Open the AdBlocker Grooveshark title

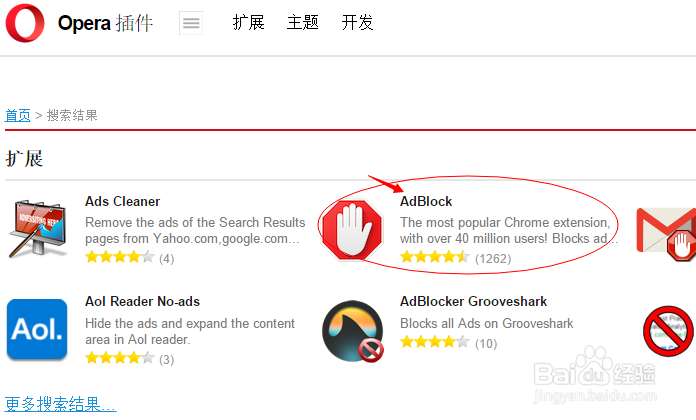coord(473,301)
